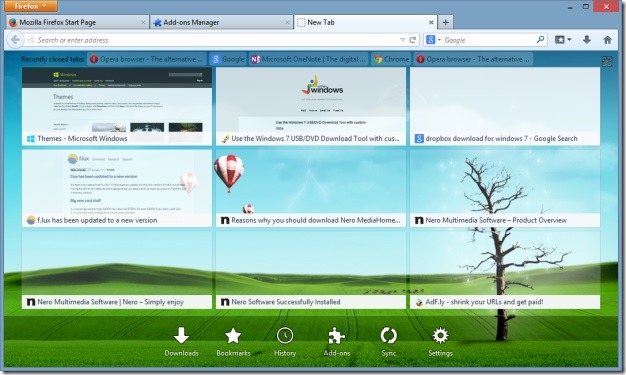This screenshot has height=375, width=626.
Task: Open the Firefox application menu button
Action: pyautogui.click(x=31, y=6)
